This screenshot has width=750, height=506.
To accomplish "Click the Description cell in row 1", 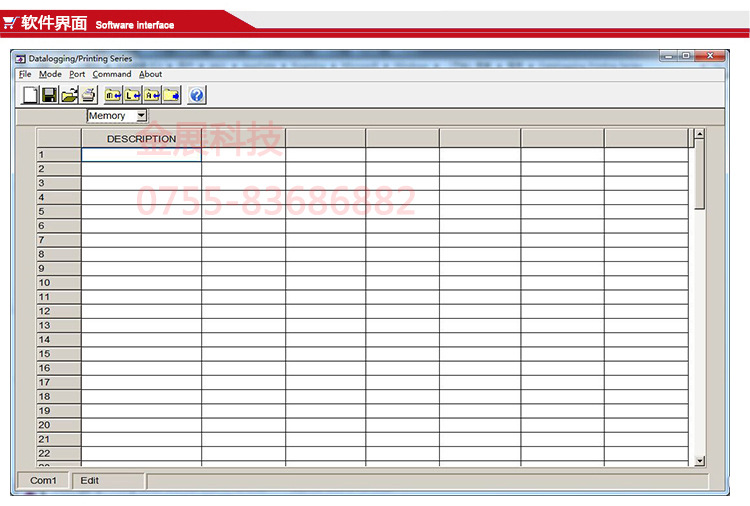I will [141, 155].
